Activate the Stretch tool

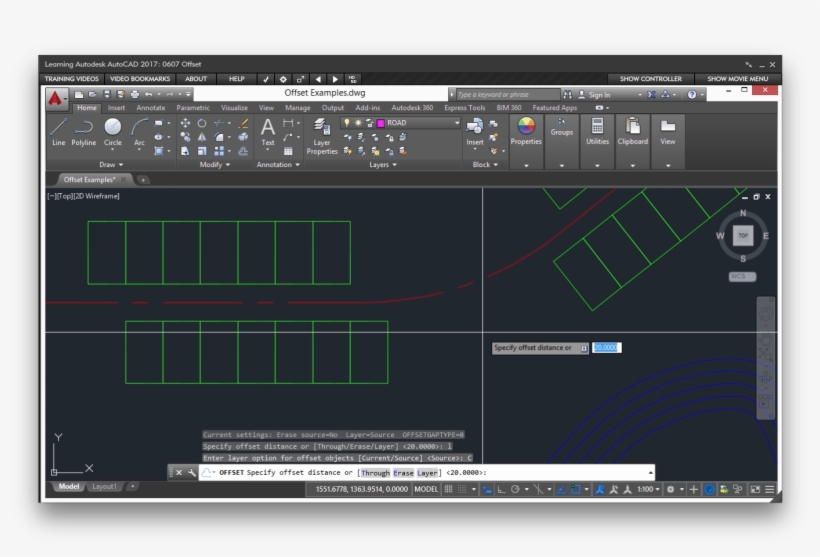click(x=185, y=151)
